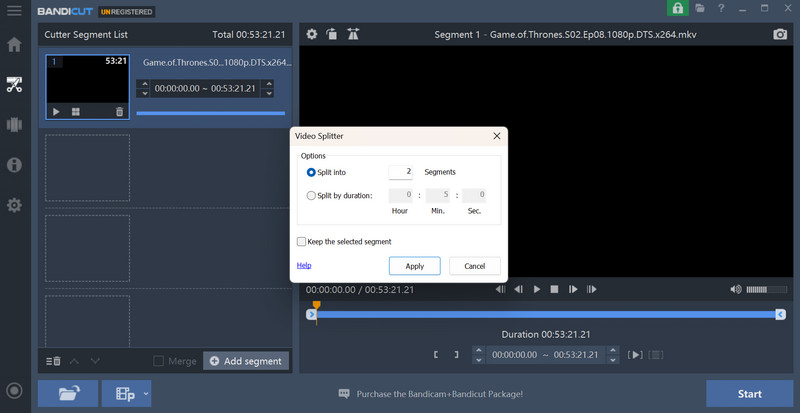
Task: Play the video preview
Action: click(x=537, y=289)
